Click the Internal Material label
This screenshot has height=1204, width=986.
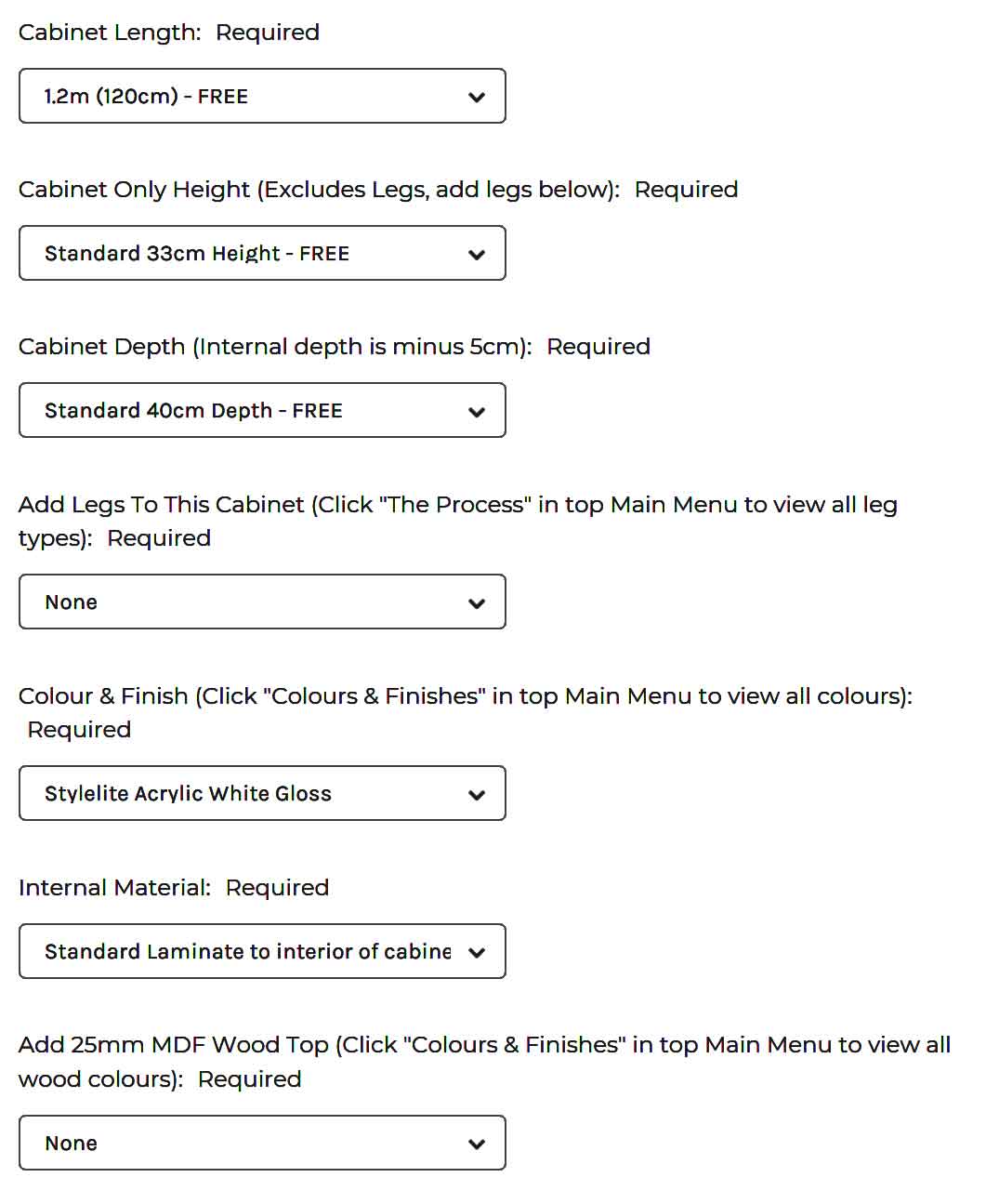coord(114,888)
